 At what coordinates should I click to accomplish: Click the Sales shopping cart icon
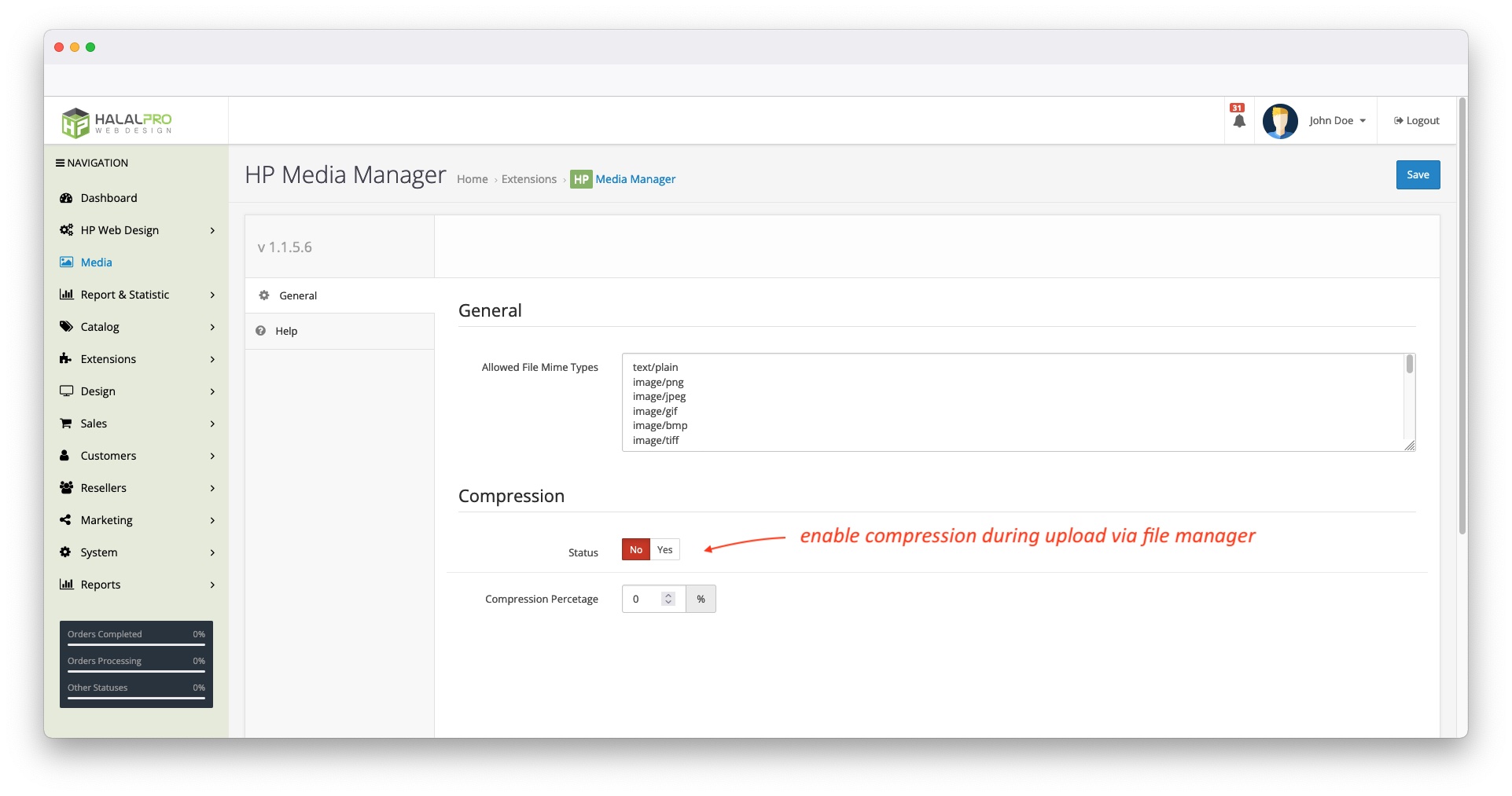tap(66, 424)
